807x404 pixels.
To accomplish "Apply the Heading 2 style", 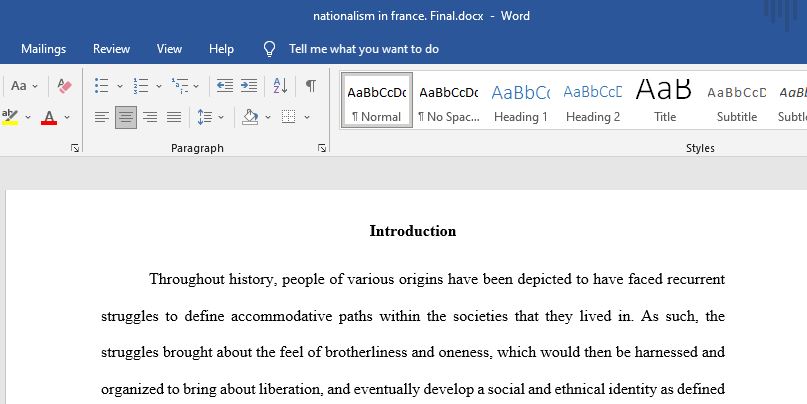I will click(593, 100).
